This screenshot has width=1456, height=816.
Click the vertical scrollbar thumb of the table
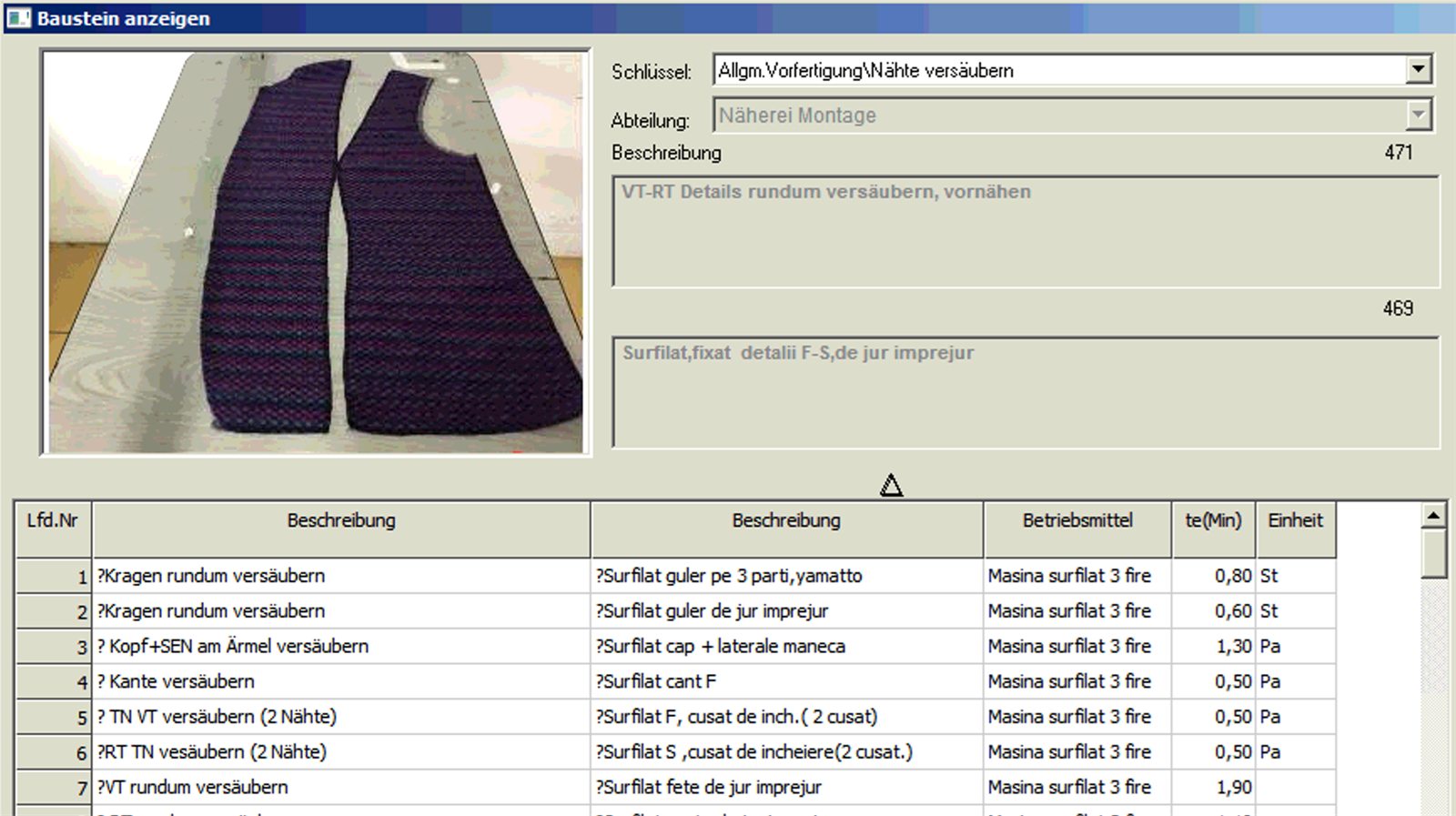pos(1433,553)
